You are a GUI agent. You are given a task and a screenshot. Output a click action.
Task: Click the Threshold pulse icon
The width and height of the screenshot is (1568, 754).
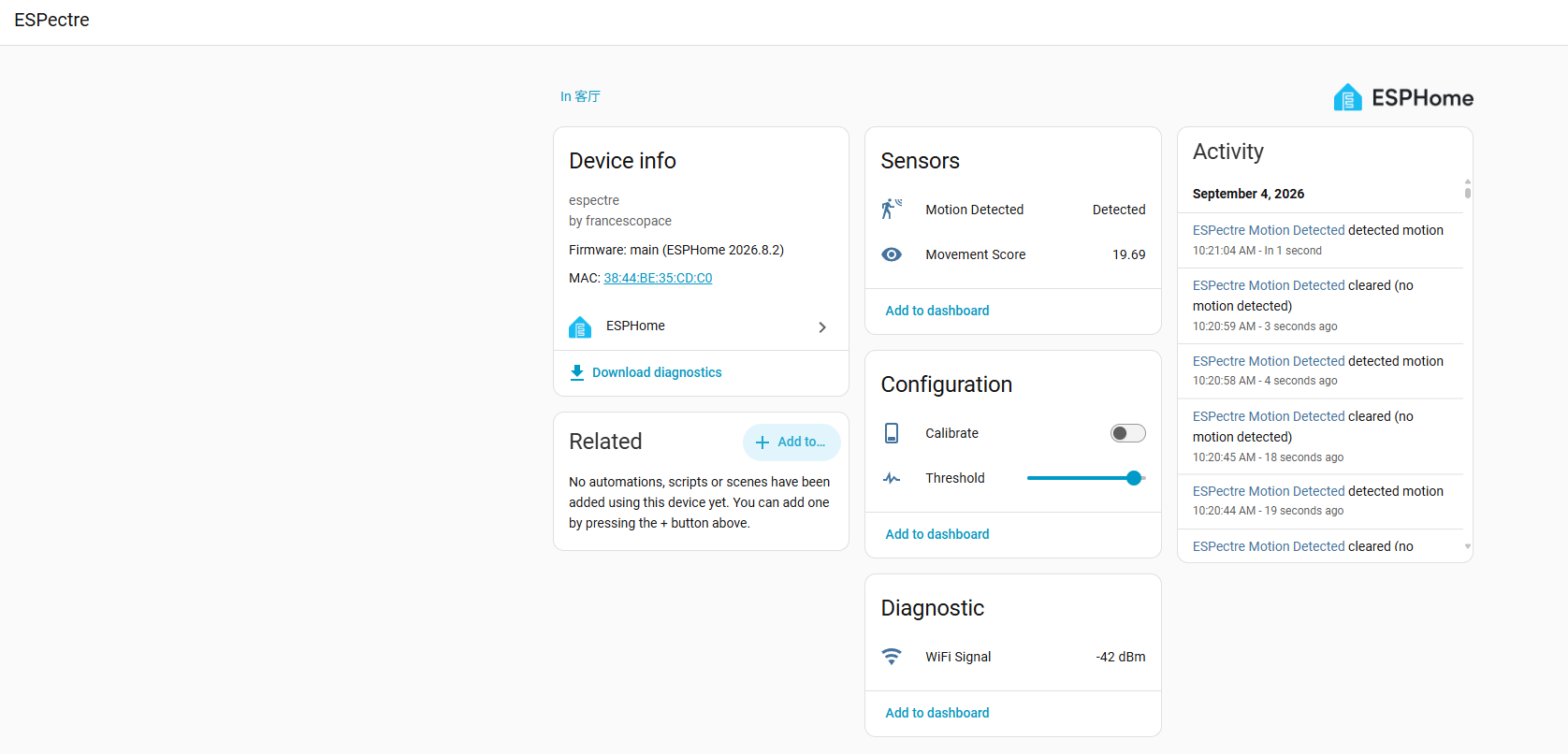point(892,478)
